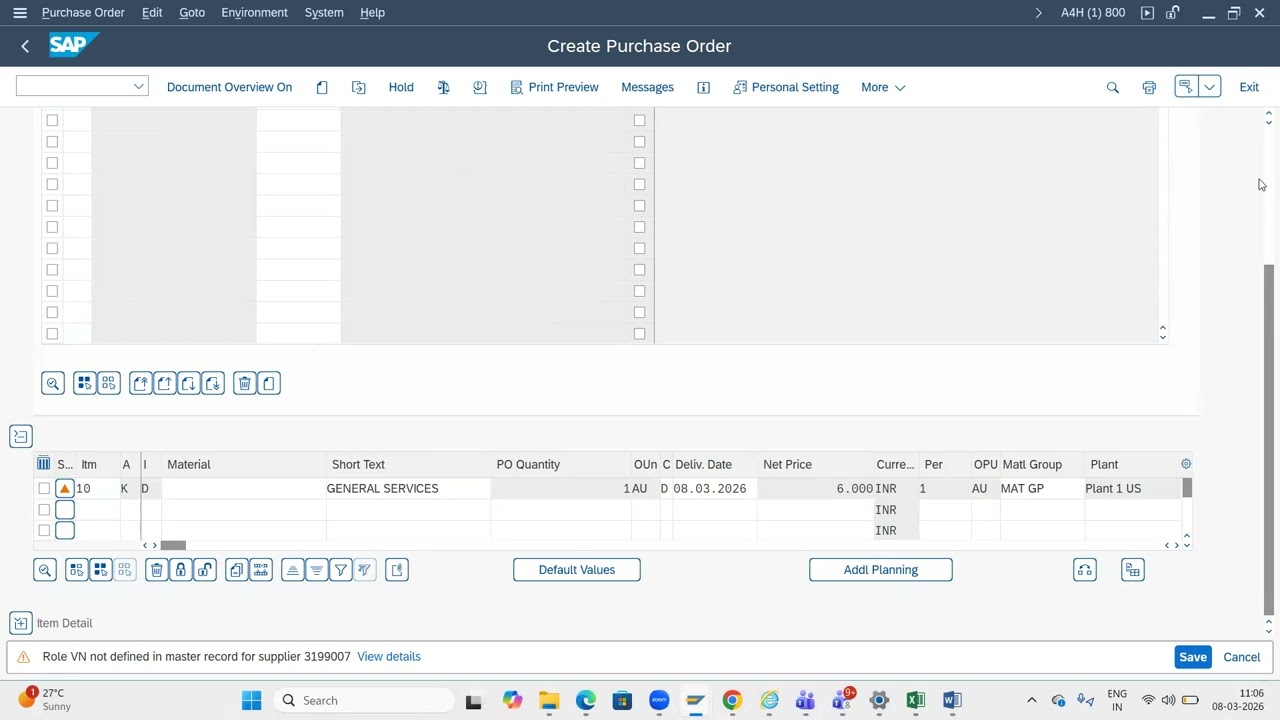
Task: Open the Purchase Order menu
Action: pyautogui.click(x=83, y=13)
